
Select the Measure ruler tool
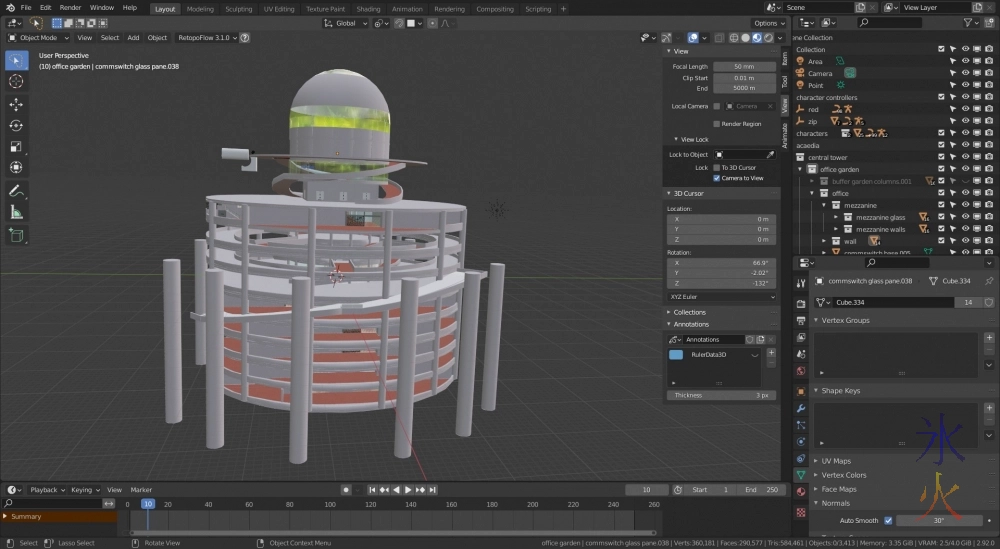pyautogui.click(x=16, y=212)
